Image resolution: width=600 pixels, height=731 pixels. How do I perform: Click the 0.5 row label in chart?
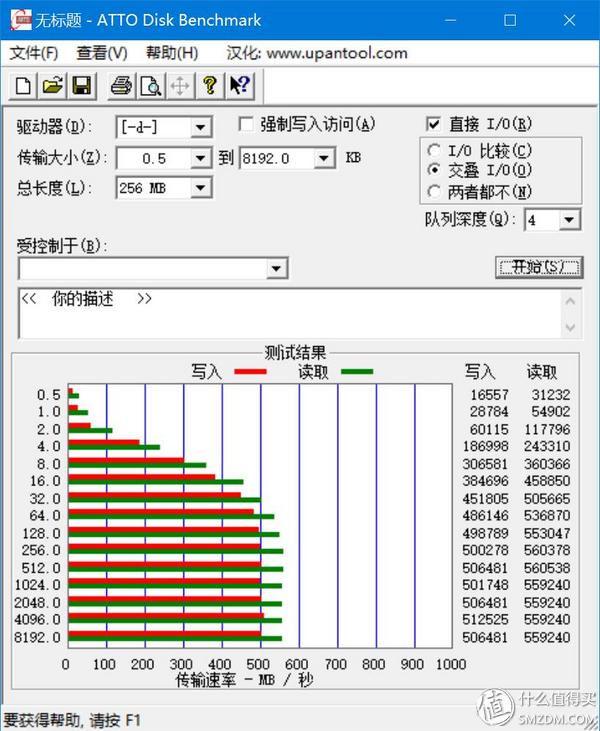49,395
